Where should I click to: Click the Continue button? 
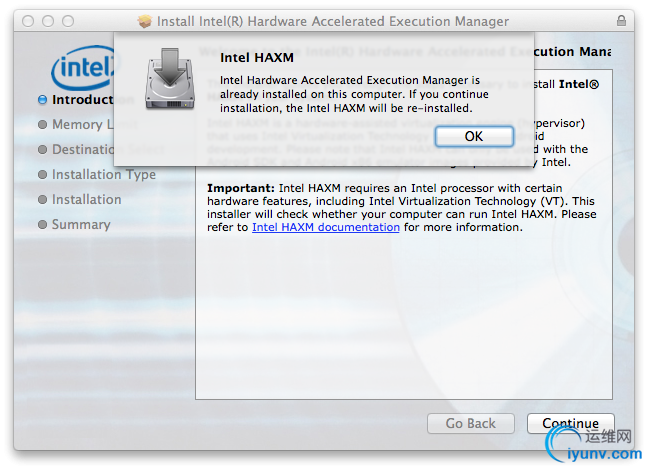570,423
